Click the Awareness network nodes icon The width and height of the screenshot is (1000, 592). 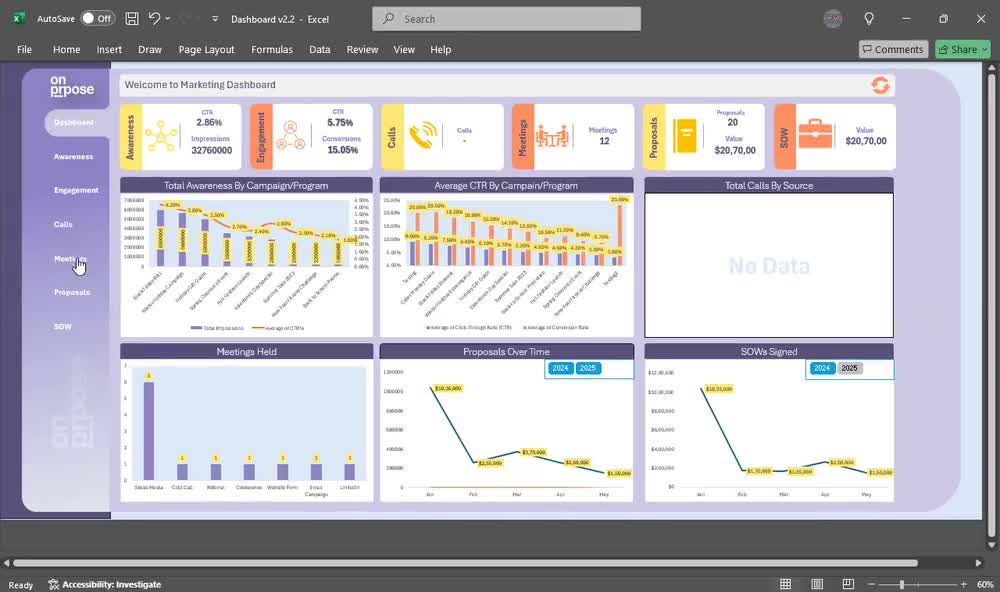pos(161,136)
